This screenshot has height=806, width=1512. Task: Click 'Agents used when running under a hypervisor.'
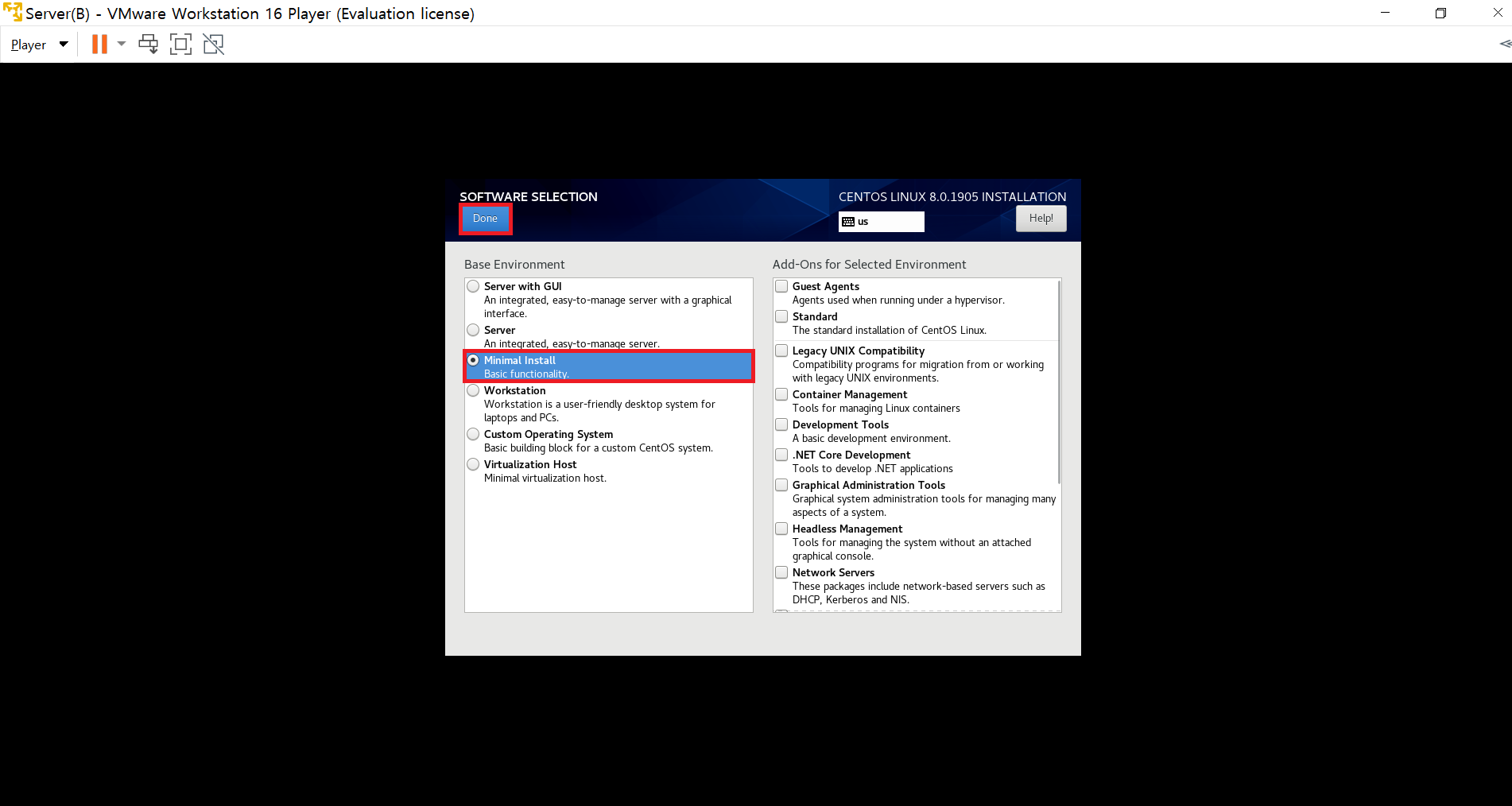[x=898, y=300]
